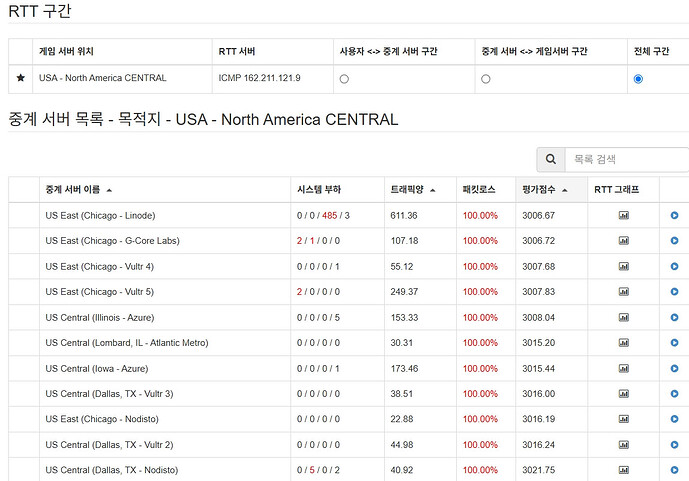
Task: Click the 시스템 부하 column header
Action: click(x=319, y=190)
